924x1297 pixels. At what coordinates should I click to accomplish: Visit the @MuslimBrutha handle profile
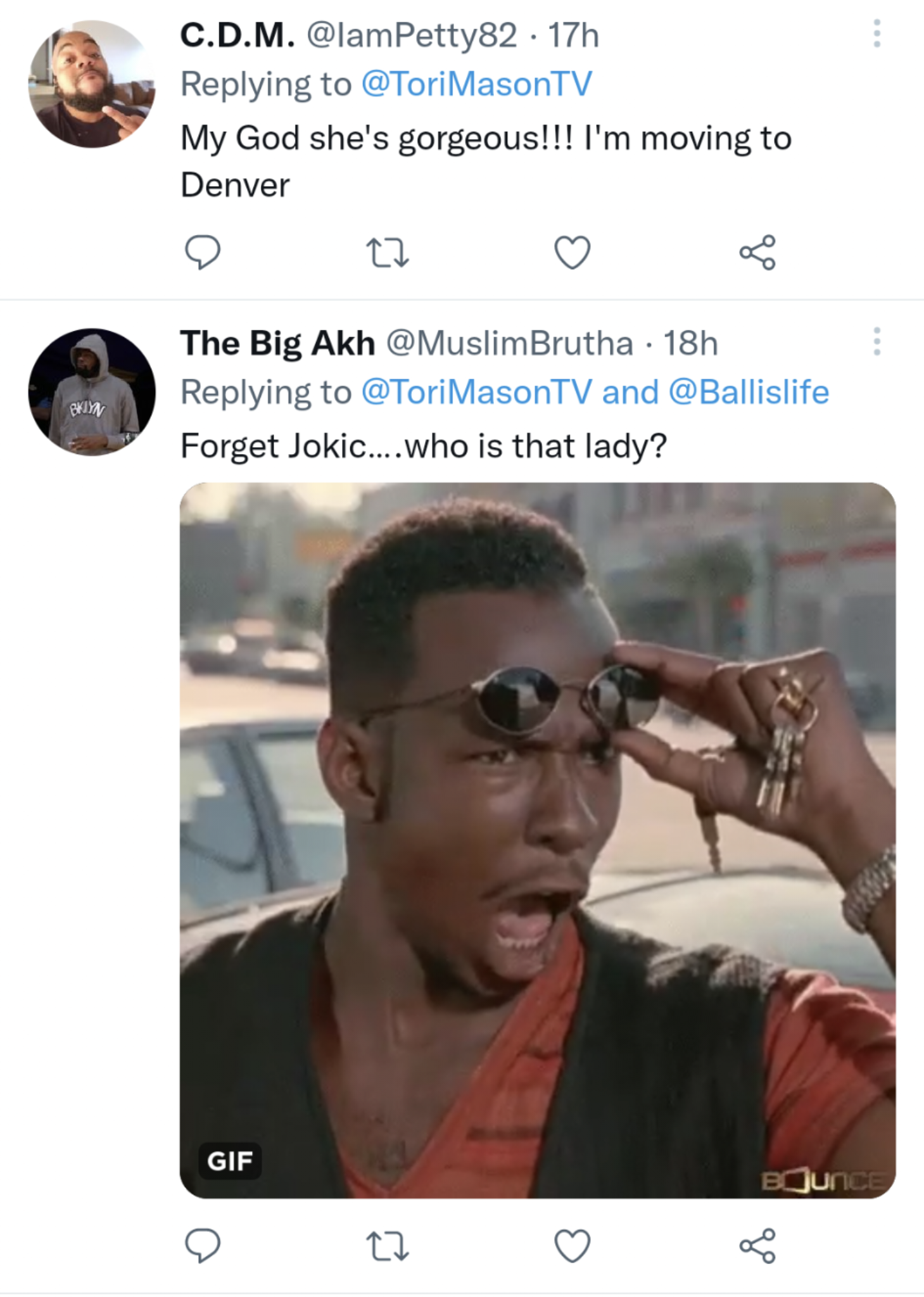click(x=509, y=343)
